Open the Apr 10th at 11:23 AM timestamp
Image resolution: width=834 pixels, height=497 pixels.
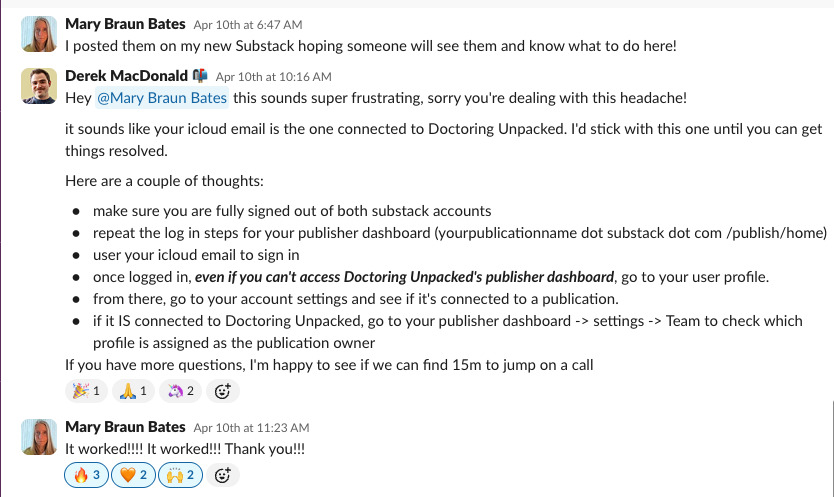click(x=251, y=428)
